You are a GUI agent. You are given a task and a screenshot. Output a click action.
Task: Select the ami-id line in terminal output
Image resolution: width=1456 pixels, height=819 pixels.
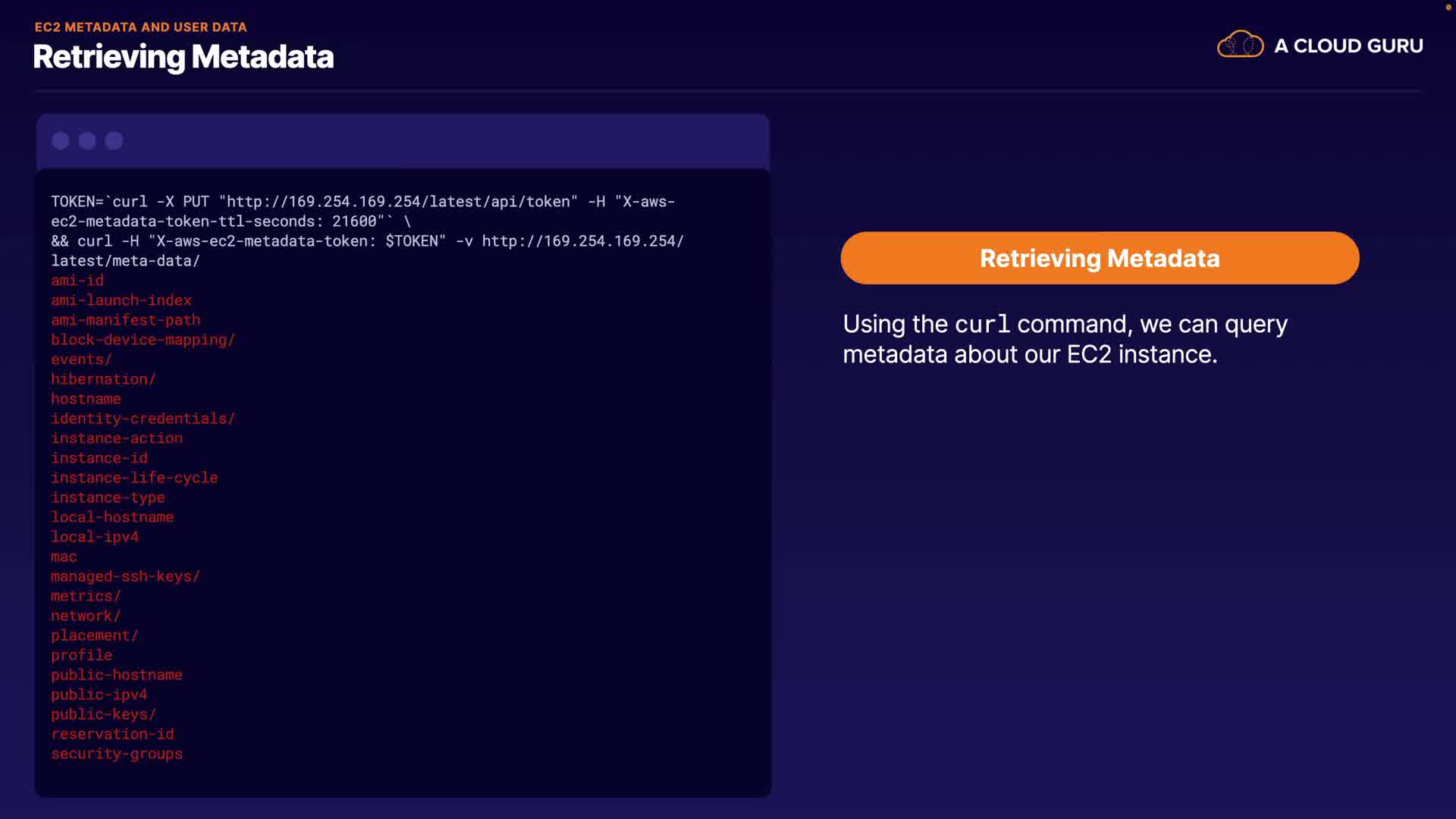[x=77, y=281]
